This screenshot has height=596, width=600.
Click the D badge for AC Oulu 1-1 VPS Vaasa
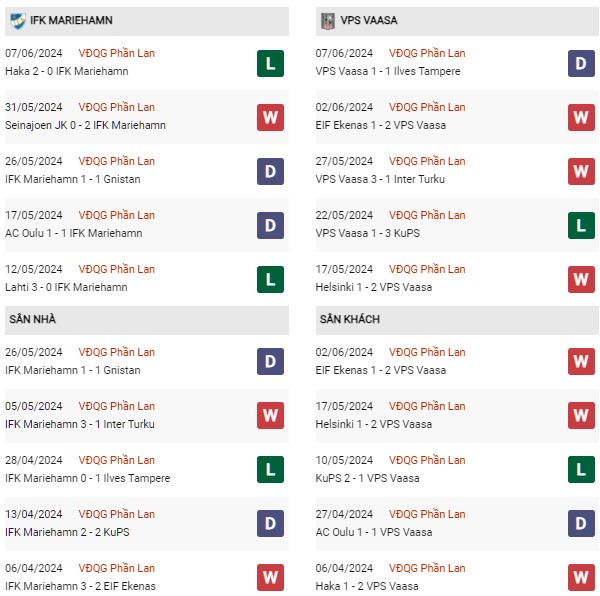coord(581,523)
